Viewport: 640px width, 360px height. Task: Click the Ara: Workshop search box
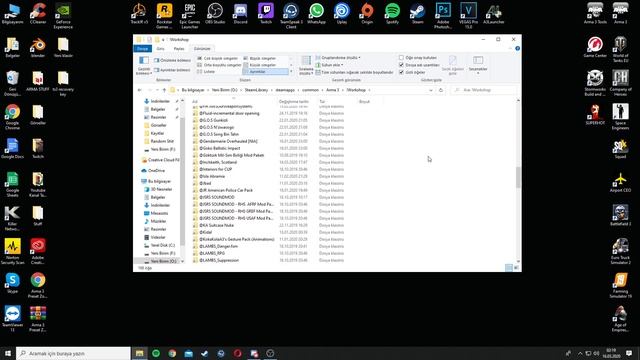coord(484,90)
